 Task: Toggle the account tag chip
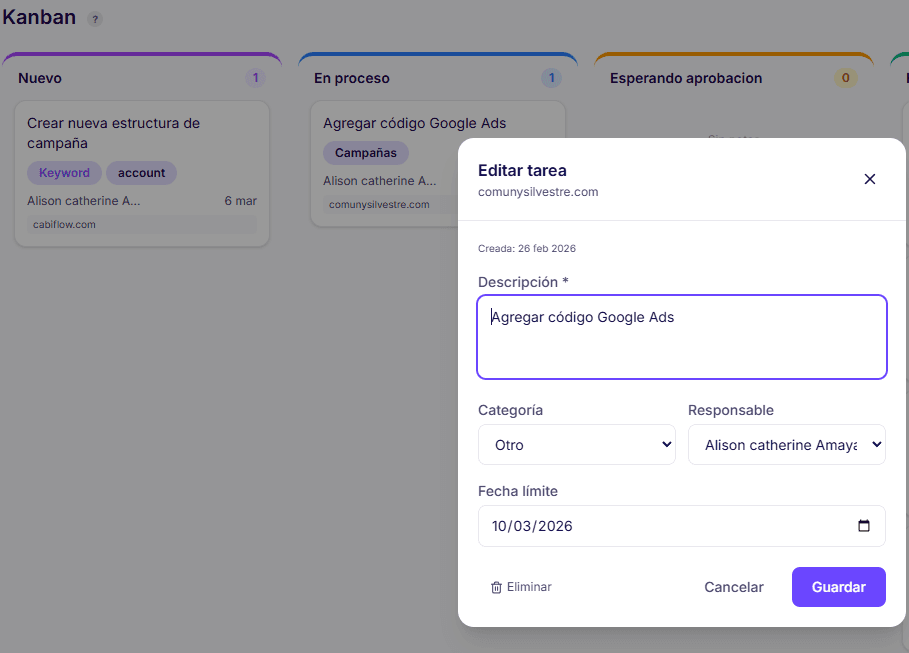click(x=141, y=172)
